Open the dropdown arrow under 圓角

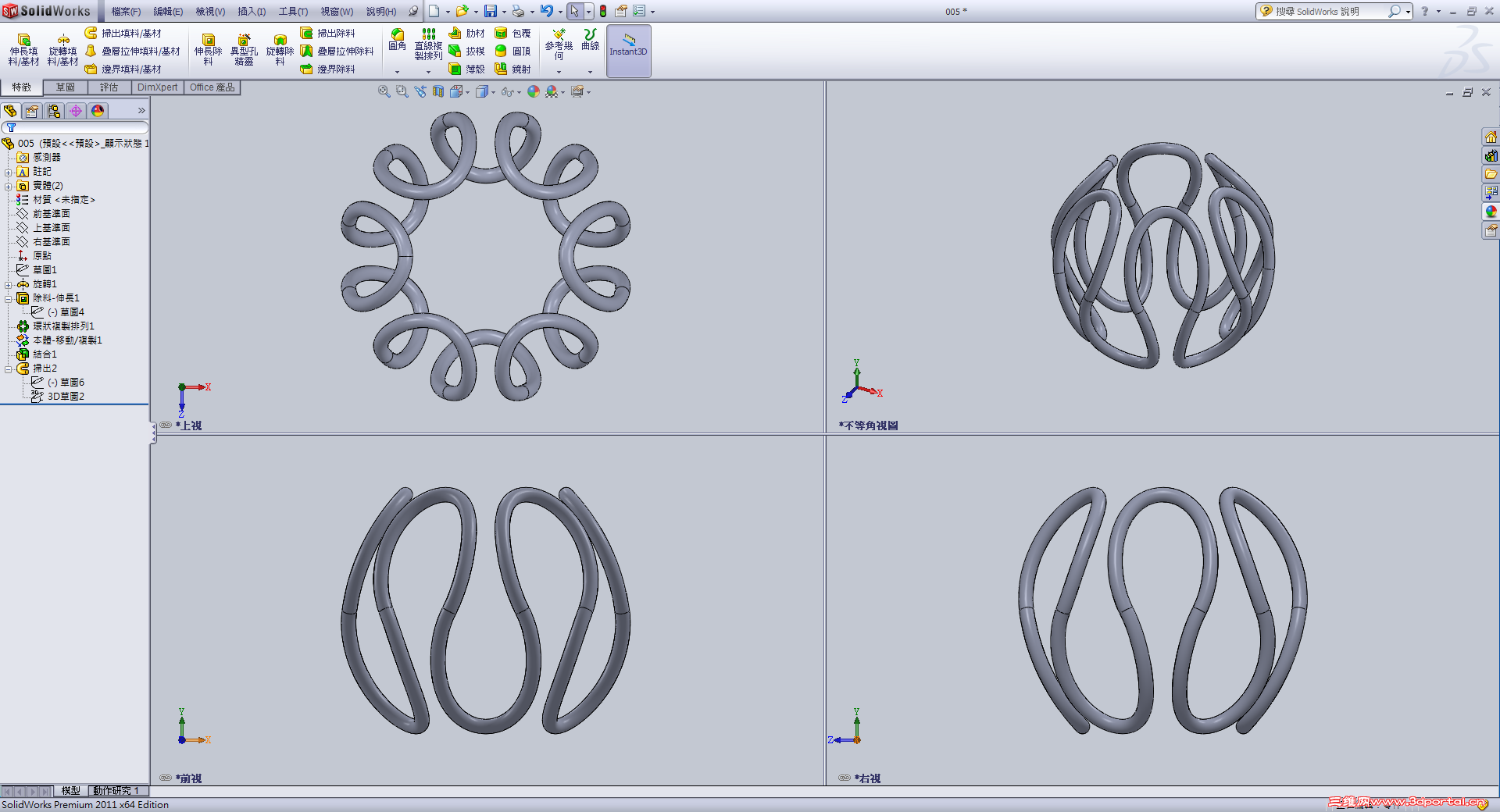coord(397,72)
